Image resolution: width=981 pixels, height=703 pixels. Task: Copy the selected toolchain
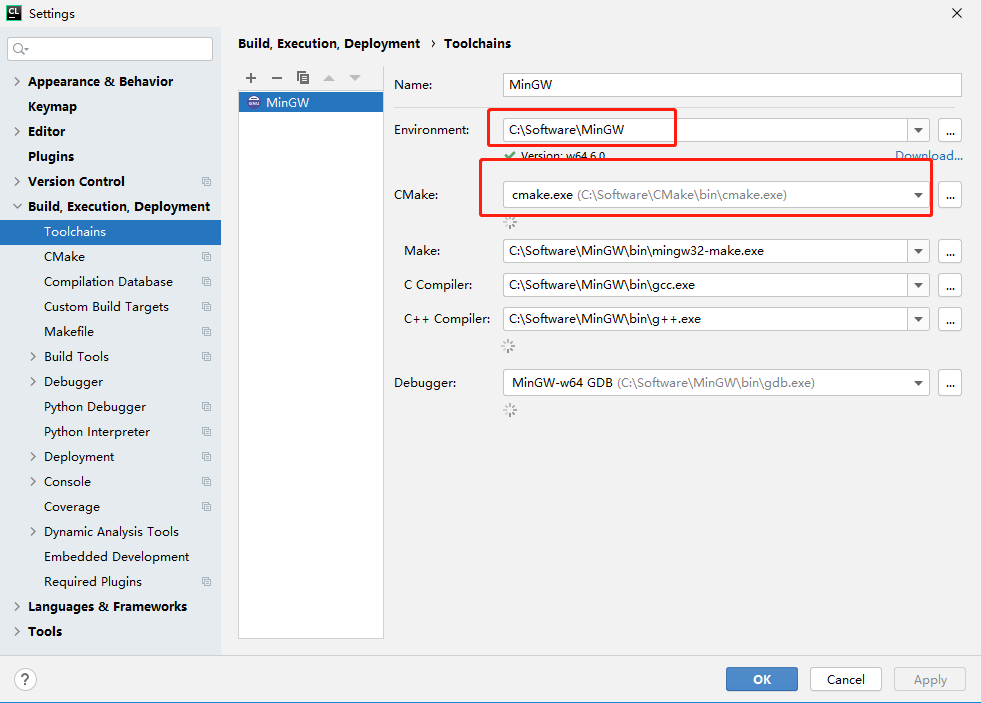click(303, 78)
